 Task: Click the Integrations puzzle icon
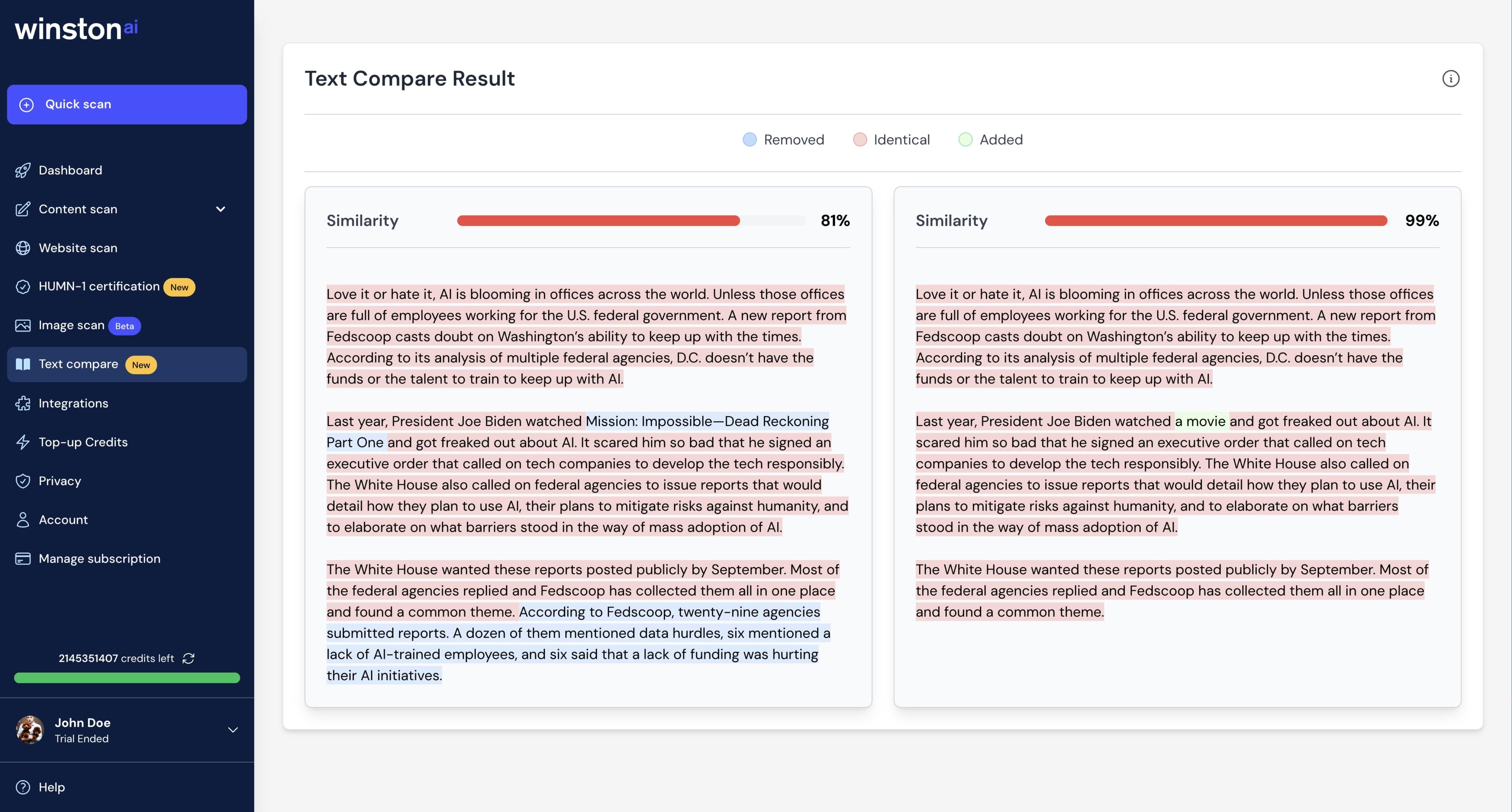click(x=23, y=404)
